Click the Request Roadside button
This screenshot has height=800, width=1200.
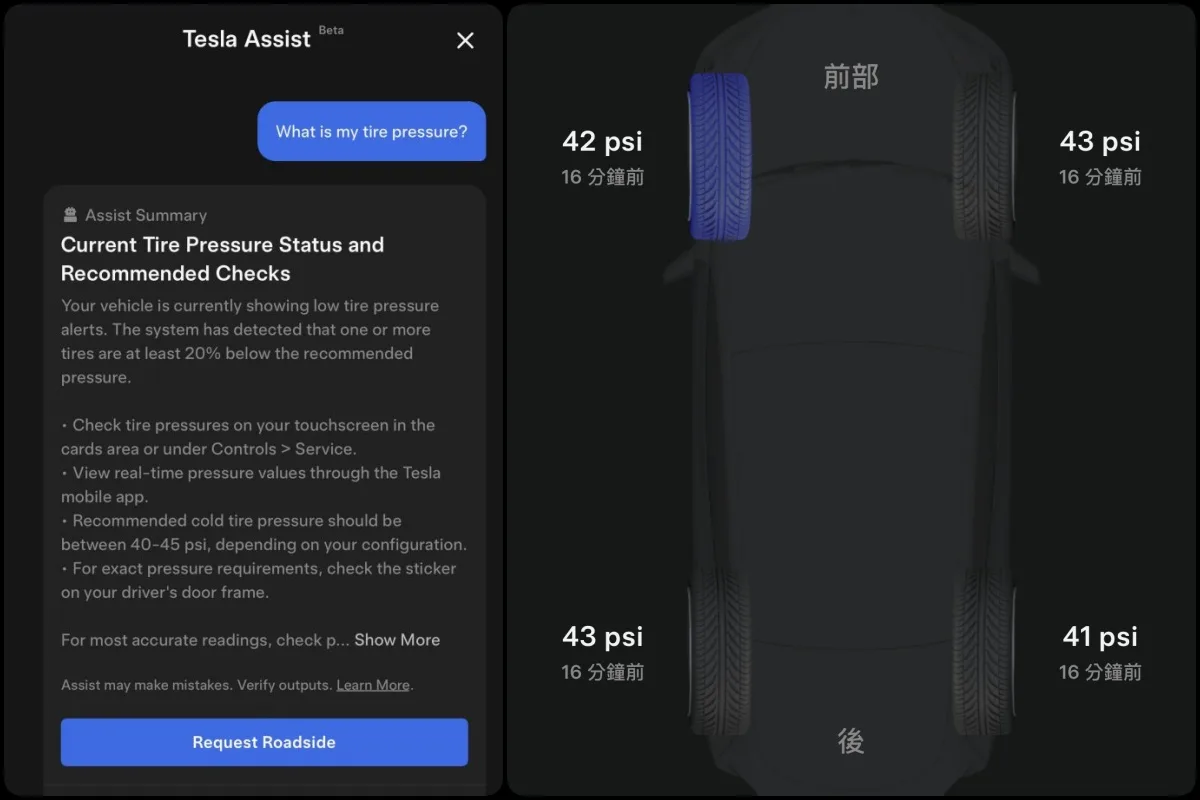pyautogui.click(x=264, y=742)
